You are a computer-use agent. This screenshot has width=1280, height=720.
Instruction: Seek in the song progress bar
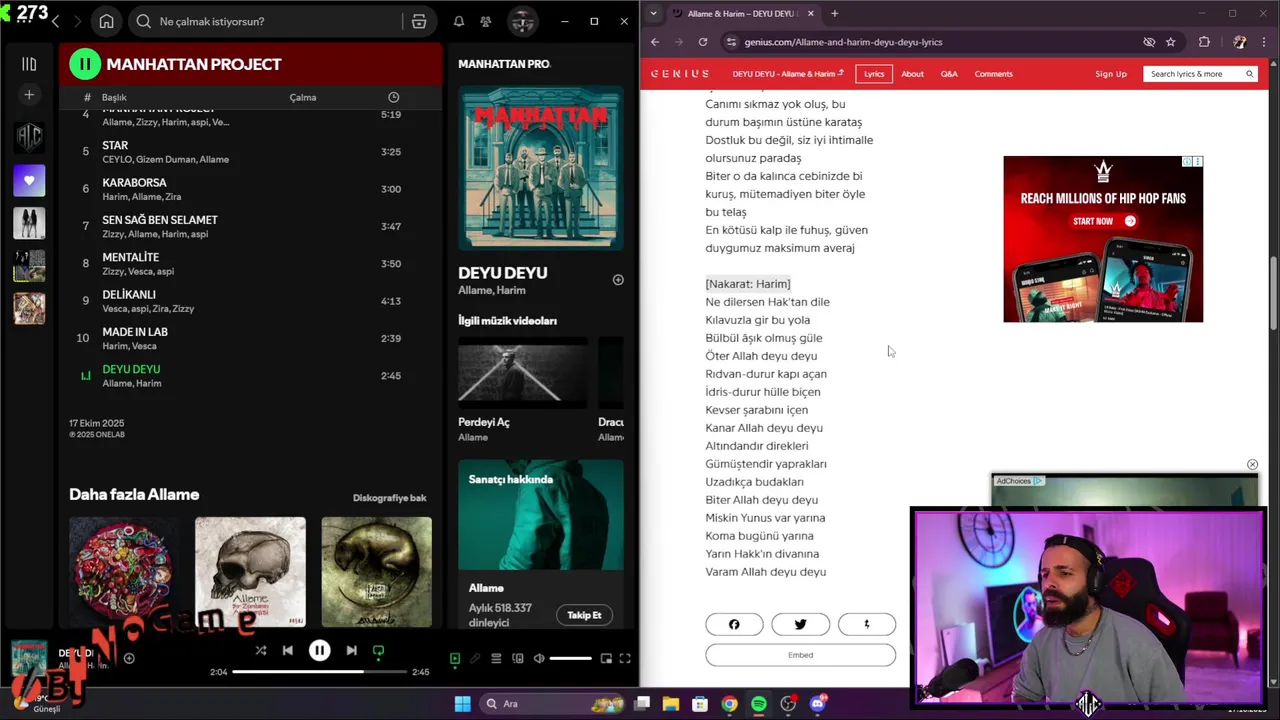319,672
